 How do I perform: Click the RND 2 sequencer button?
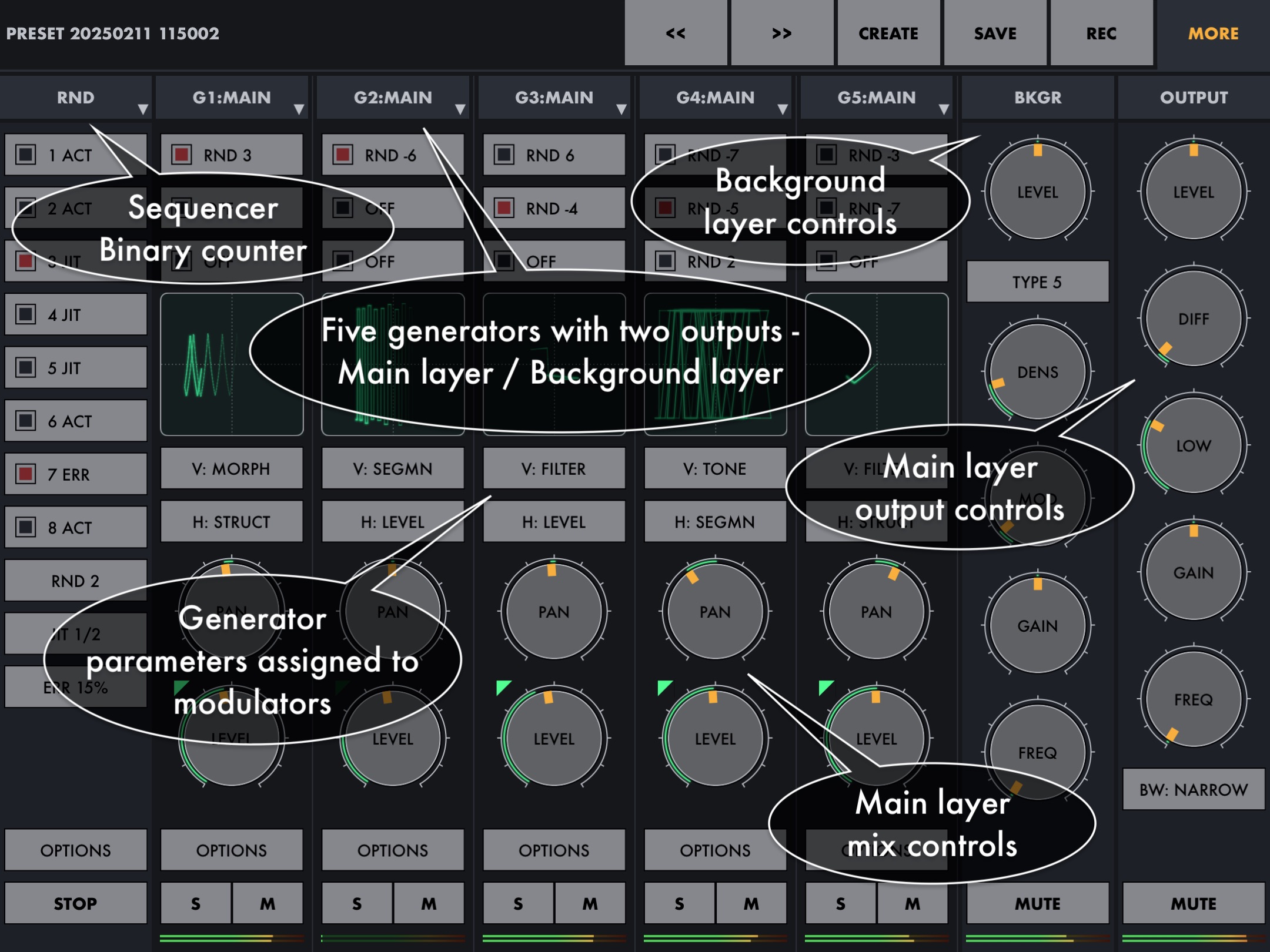coord(76,581)
